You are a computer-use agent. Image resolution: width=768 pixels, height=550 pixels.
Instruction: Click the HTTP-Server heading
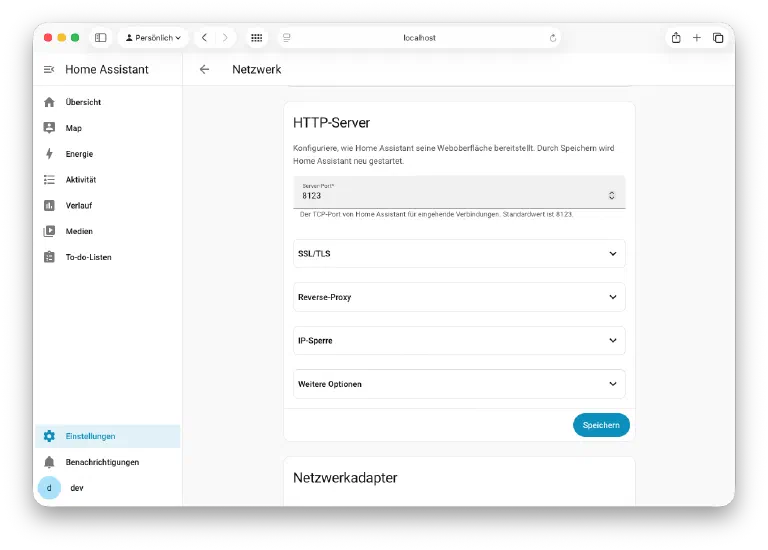tap(332, 122)
